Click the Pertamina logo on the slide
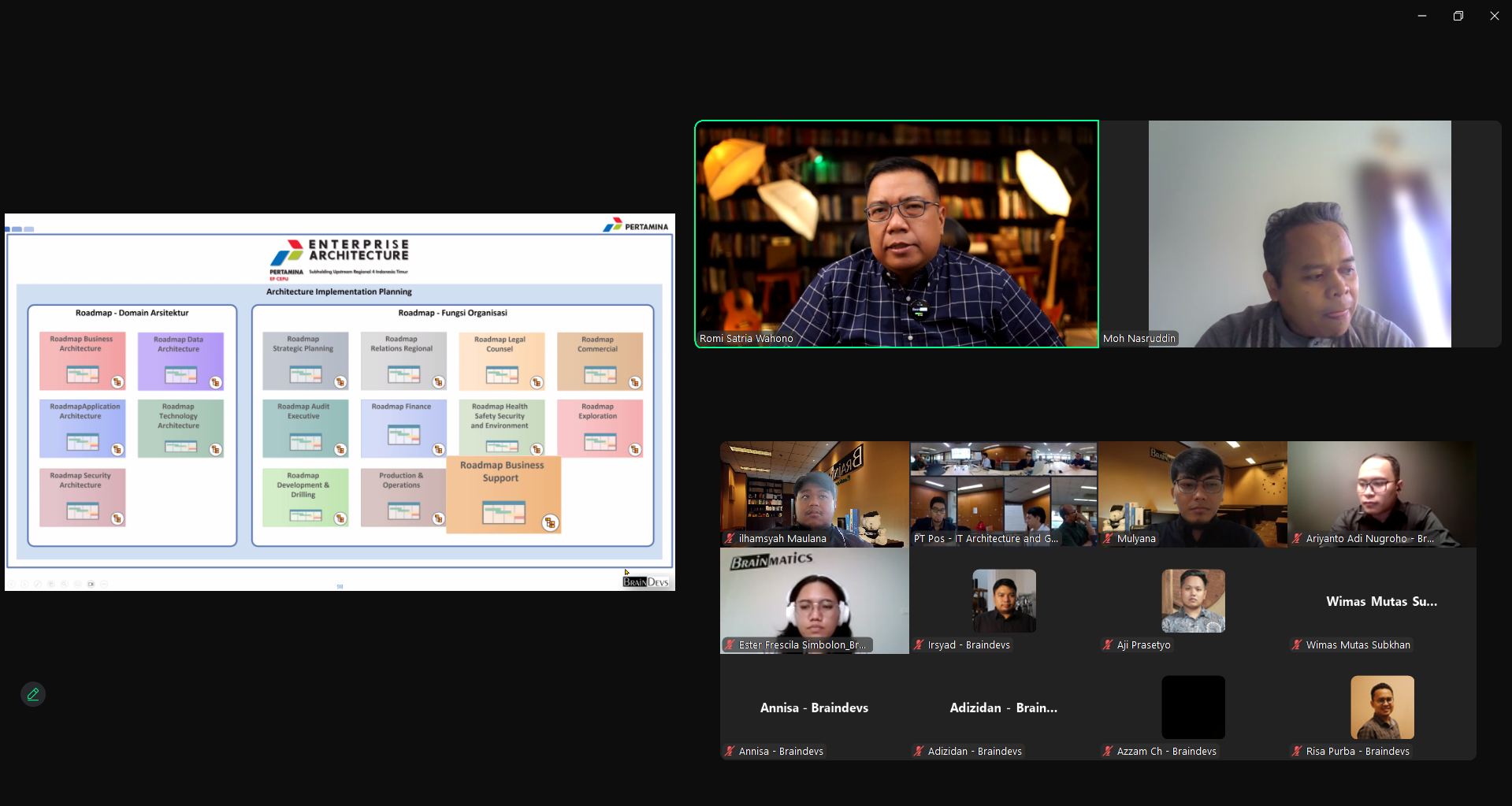Screen dimensions: 1512x806 [635, 226]
